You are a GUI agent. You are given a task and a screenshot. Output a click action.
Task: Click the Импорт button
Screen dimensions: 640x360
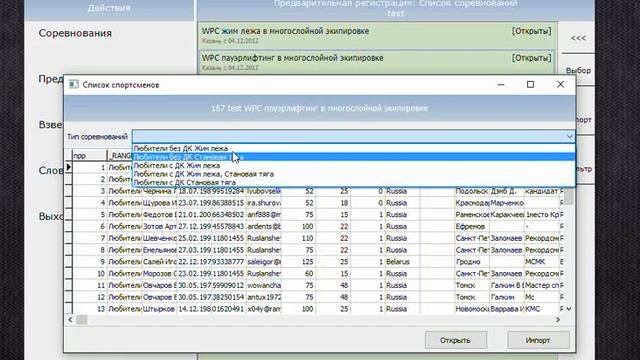(x=538, y=340)
